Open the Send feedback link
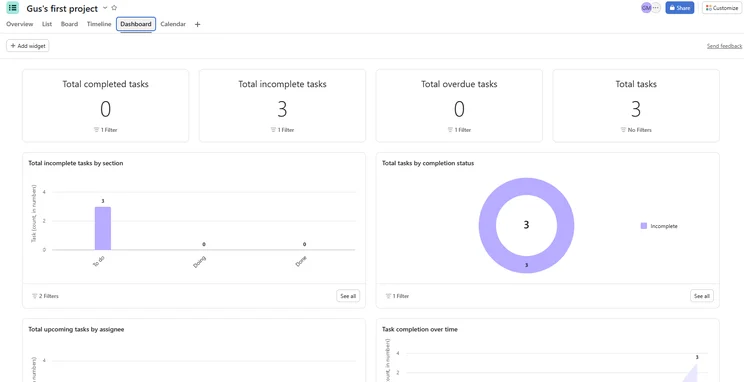The height and width of the screenshot is (382, 744). [724, 46]
